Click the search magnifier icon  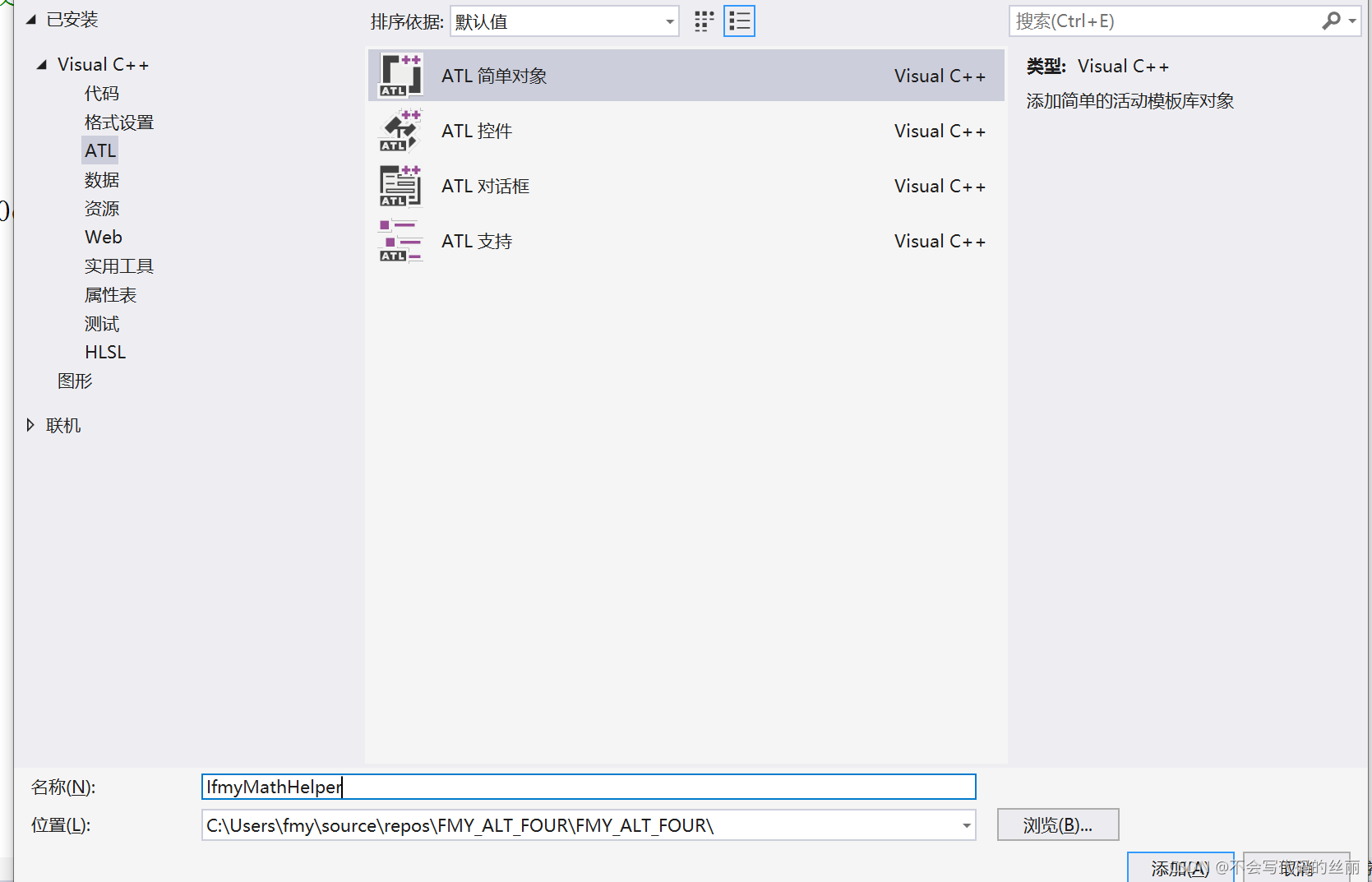pos(1331,21)
